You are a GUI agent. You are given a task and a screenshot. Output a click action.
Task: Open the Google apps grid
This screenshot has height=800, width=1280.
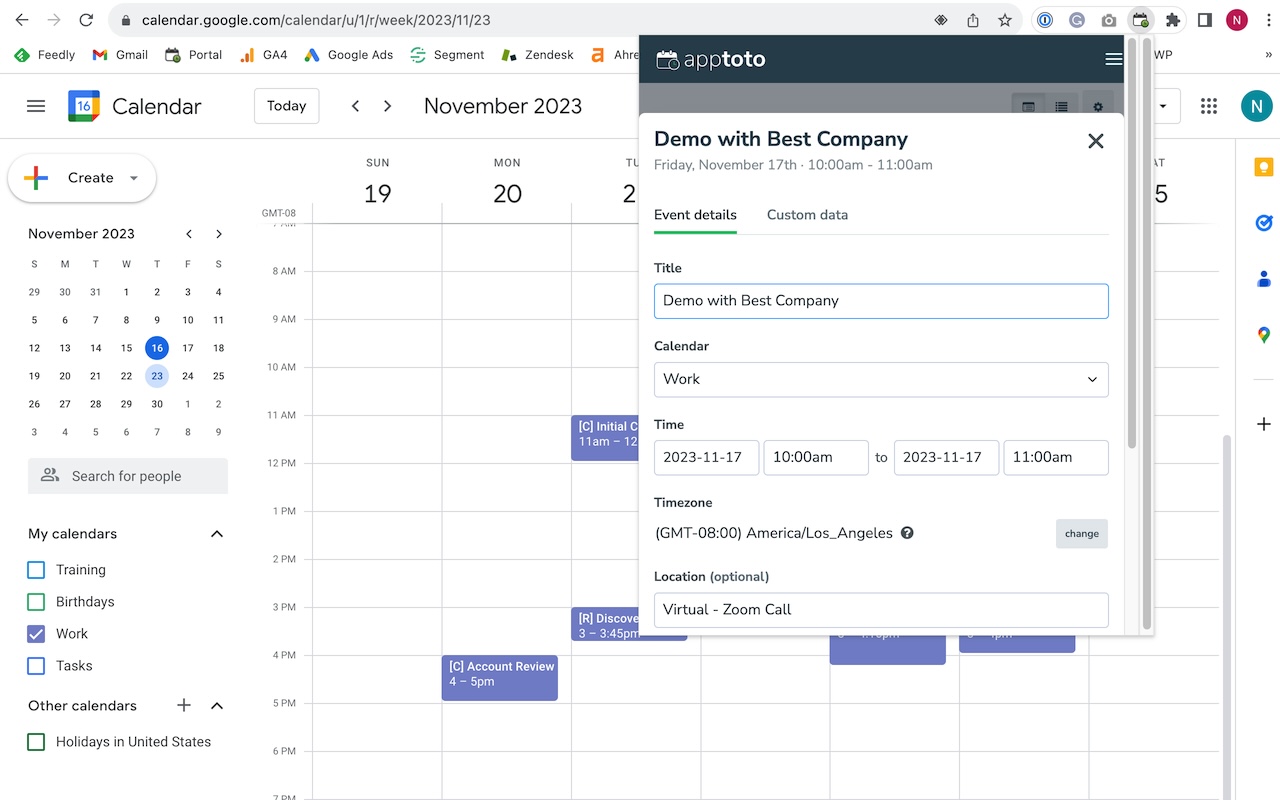(1209, 106)
